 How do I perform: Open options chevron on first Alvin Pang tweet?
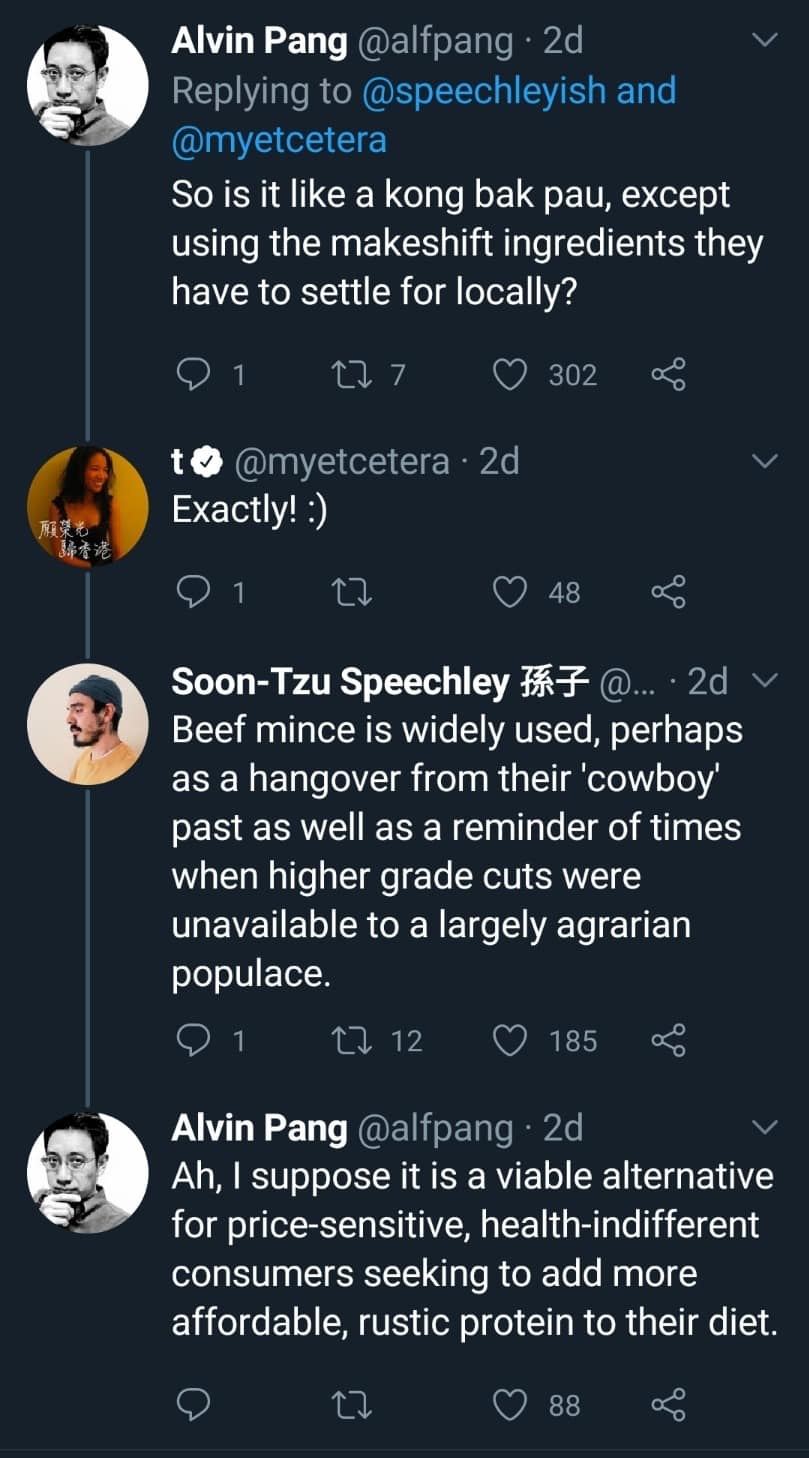(764, 42)
